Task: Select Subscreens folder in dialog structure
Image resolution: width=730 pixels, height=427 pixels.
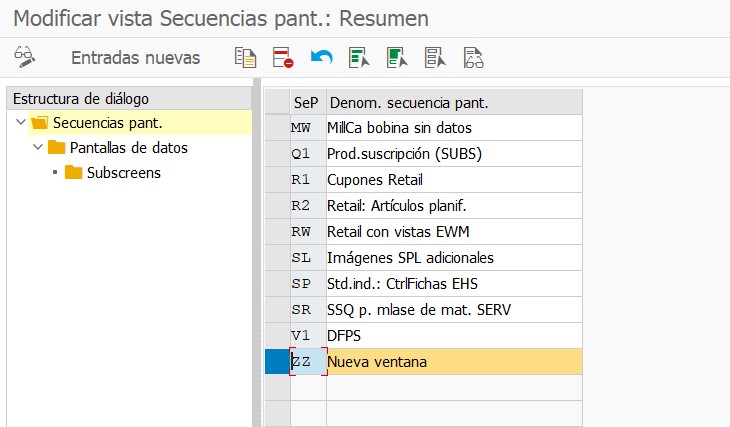Action: point(123,173)
